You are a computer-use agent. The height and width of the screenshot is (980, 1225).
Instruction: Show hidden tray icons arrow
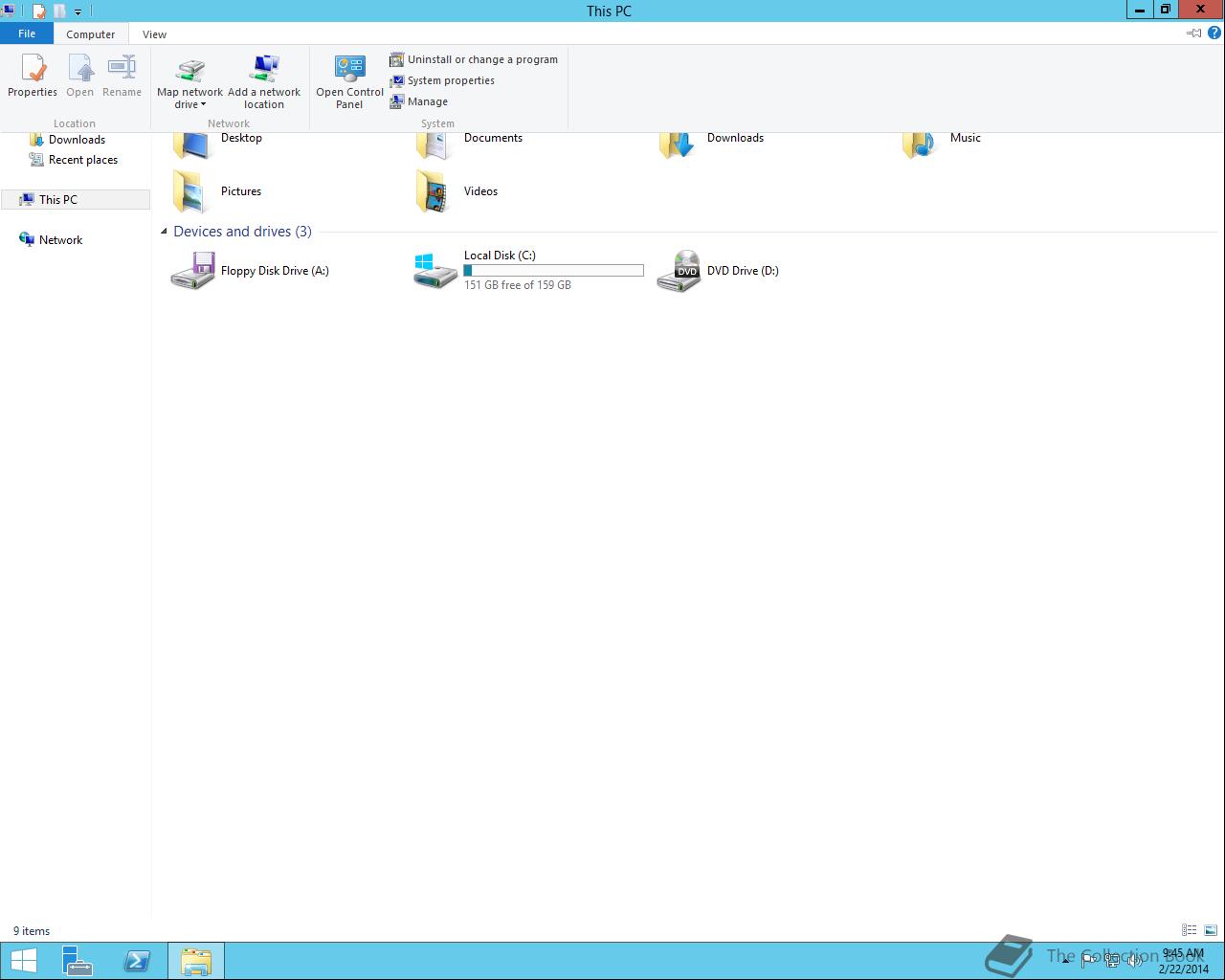point(1065,961)
